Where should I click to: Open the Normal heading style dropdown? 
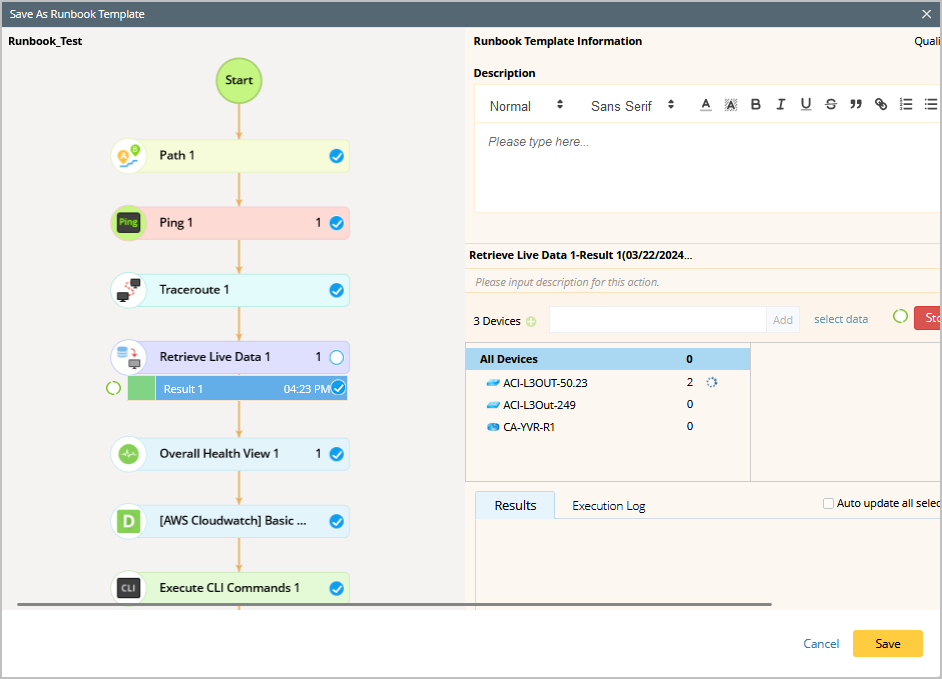526,105
